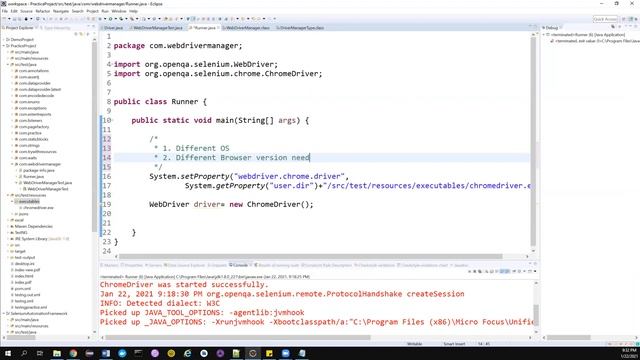Select the TestNG library node
The width and height of the screenshot is (640, 360).
click(20, 232)
